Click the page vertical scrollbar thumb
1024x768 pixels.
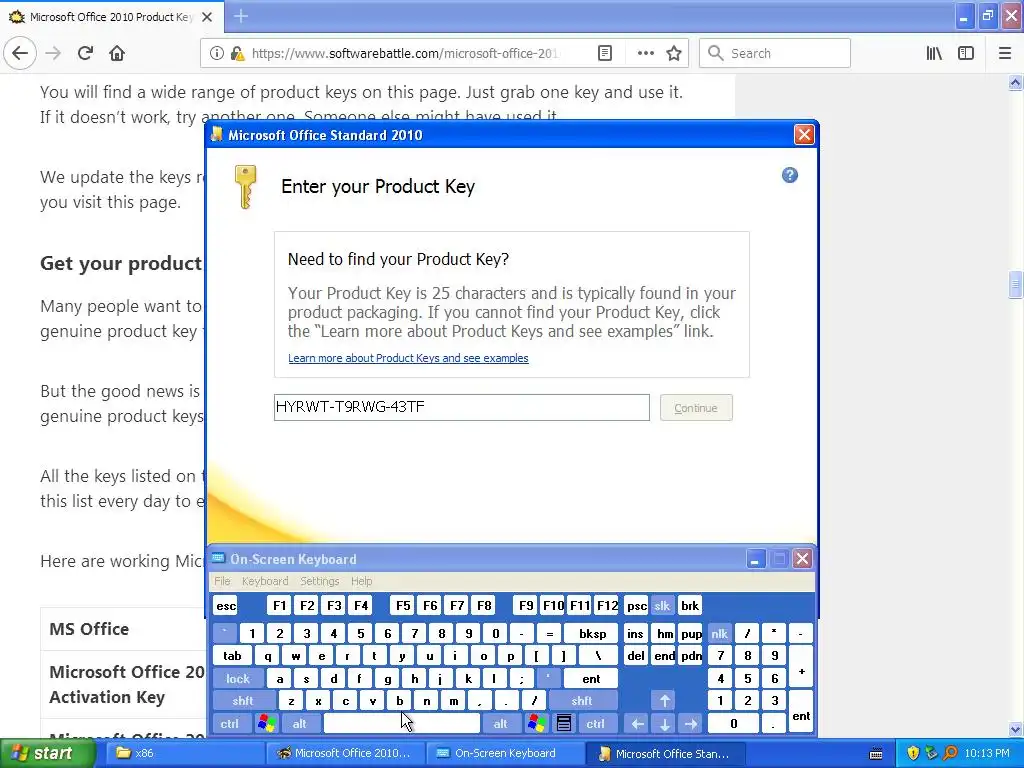1015,285
